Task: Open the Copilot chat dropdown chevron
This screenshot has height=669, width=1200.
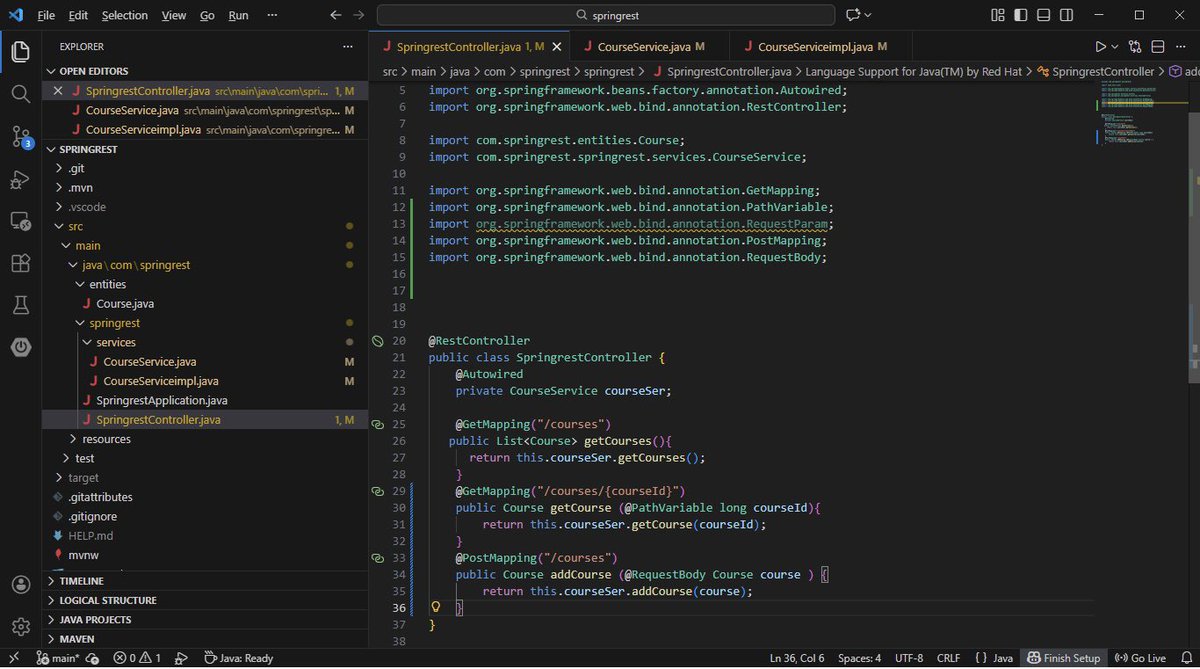Action: pos(868,15)
